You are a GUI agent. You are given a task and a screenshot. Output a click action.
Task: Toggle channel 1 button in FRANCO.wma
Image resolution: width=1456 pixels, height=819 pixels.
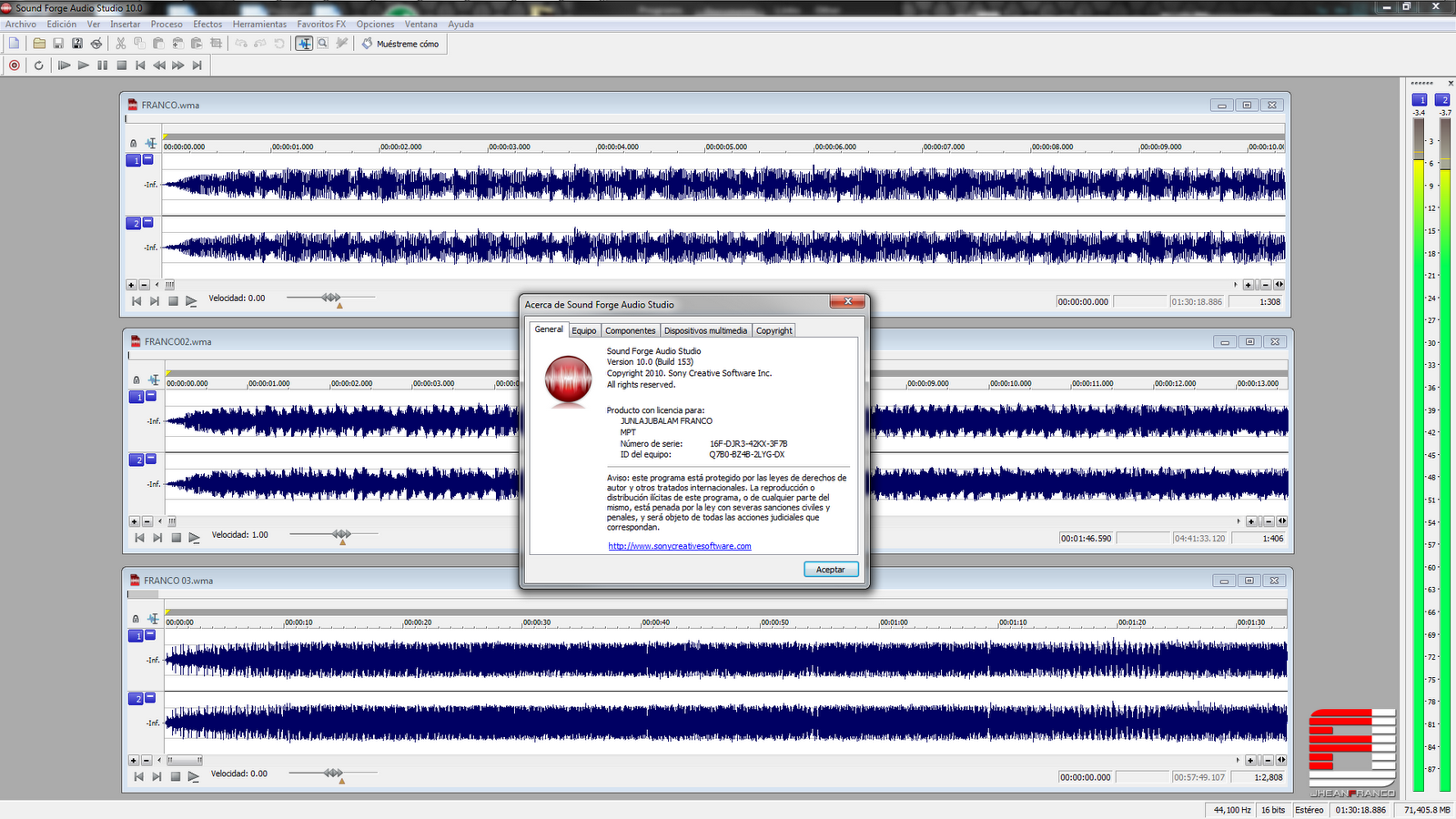(x=134, y=160)
